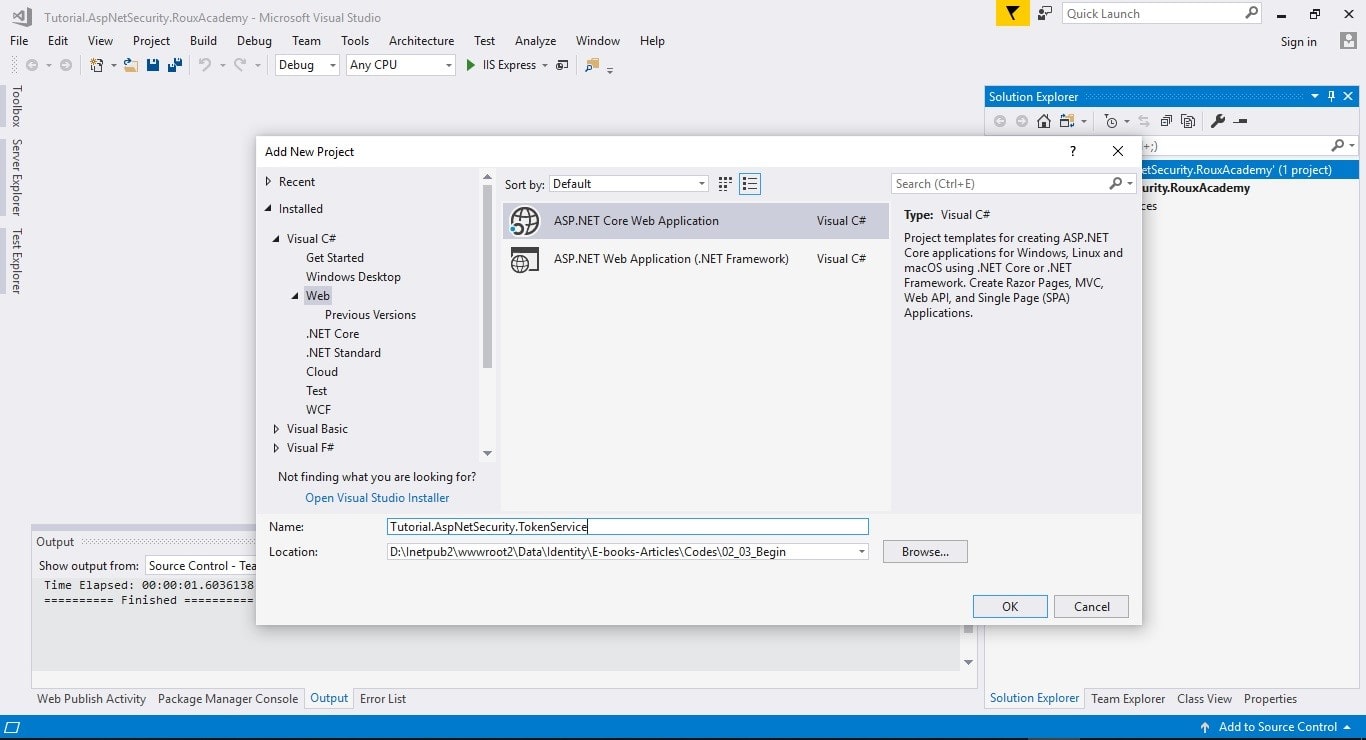Image resolution: width=1366 pixels, height=740 pixels.
Task: Toggle the Auto Hide pin on Solution Explorer
Action: [x=1330, y=96]
